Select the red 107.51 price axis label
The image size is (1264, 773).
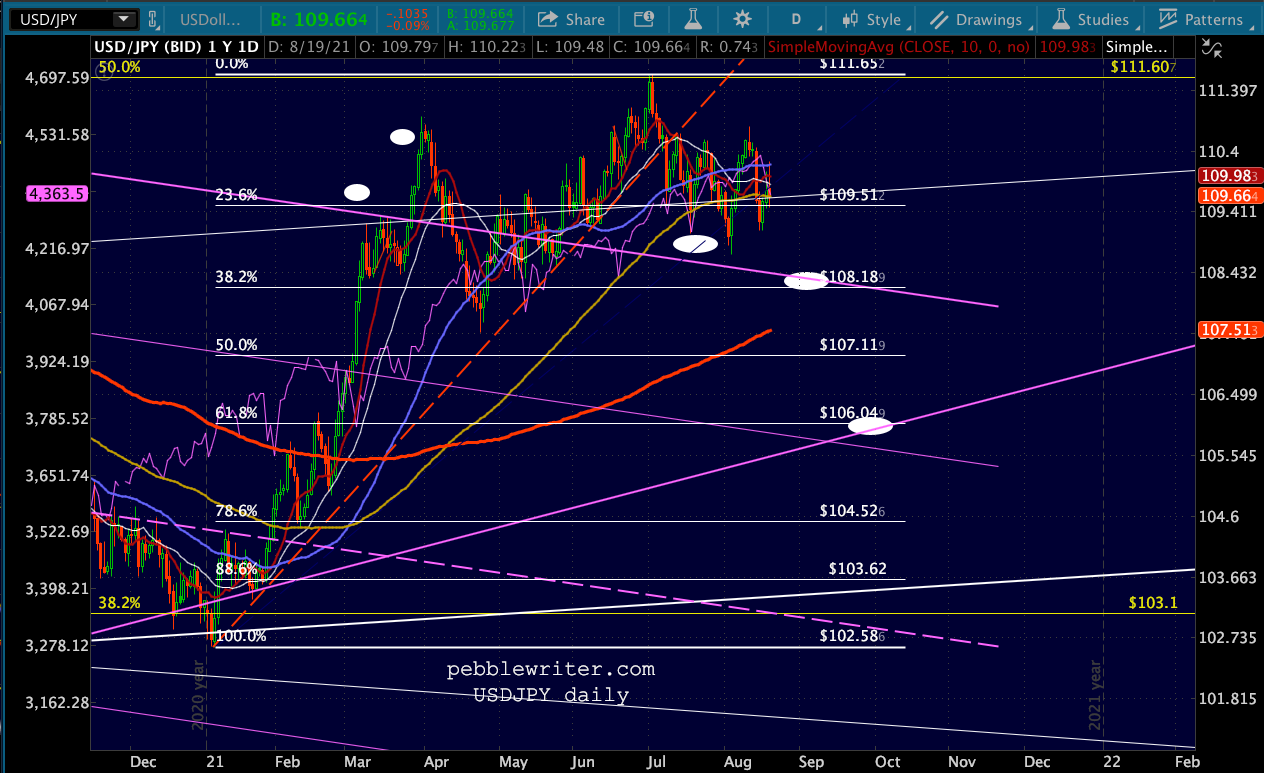pyautogui.click(x=1230, y=329)
